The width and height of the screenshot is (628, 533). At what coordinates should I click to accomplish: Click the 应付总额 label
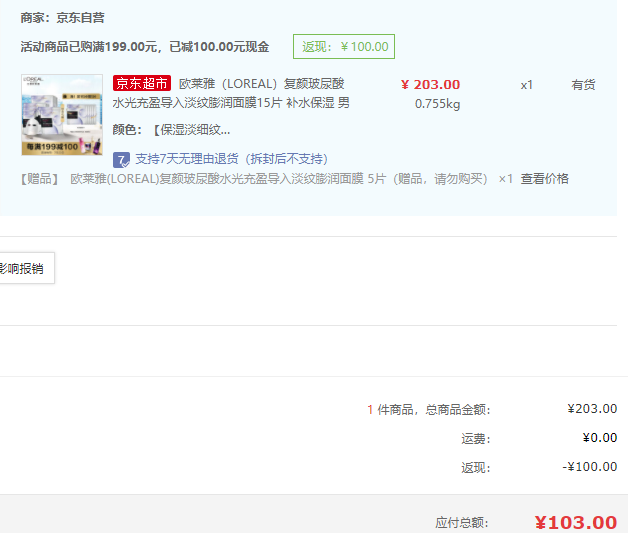coord(462,523)
